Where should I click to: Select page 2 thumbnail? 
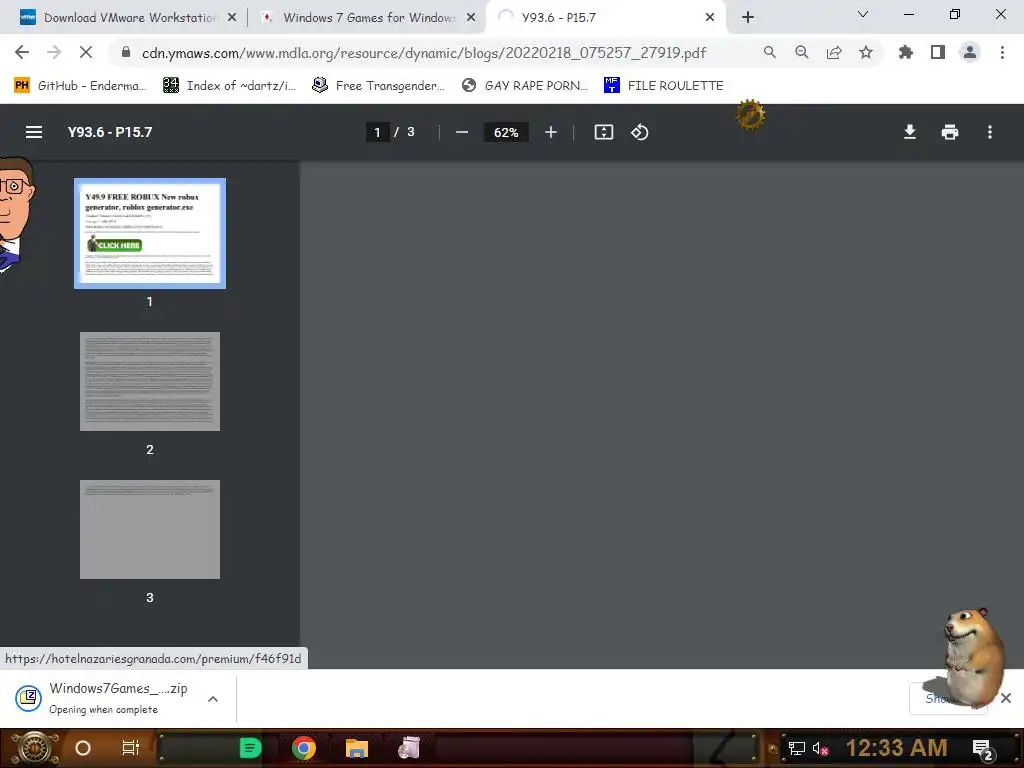coord(150,381)
